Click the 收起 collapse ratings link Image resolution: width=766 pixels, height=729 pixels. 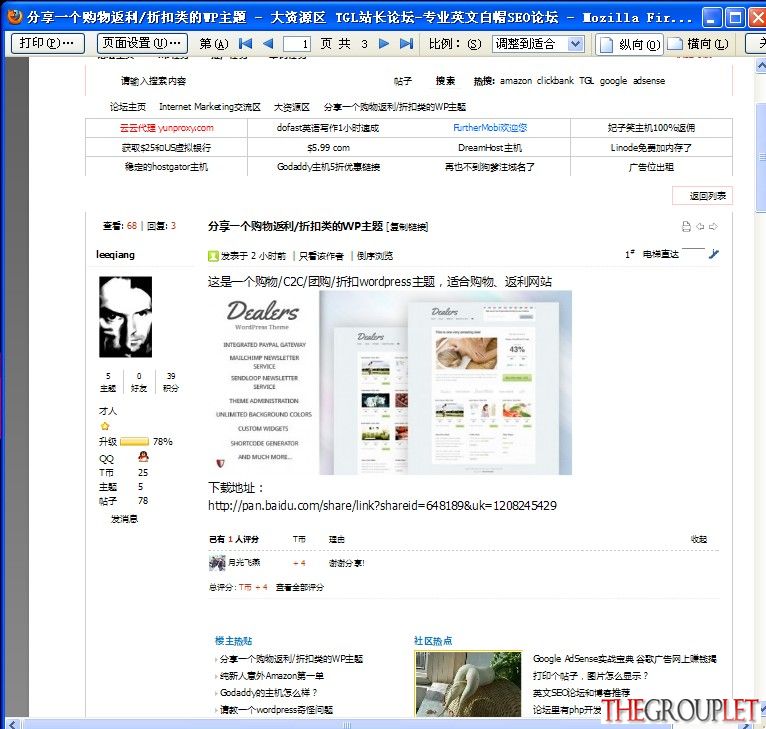(699, 539)
